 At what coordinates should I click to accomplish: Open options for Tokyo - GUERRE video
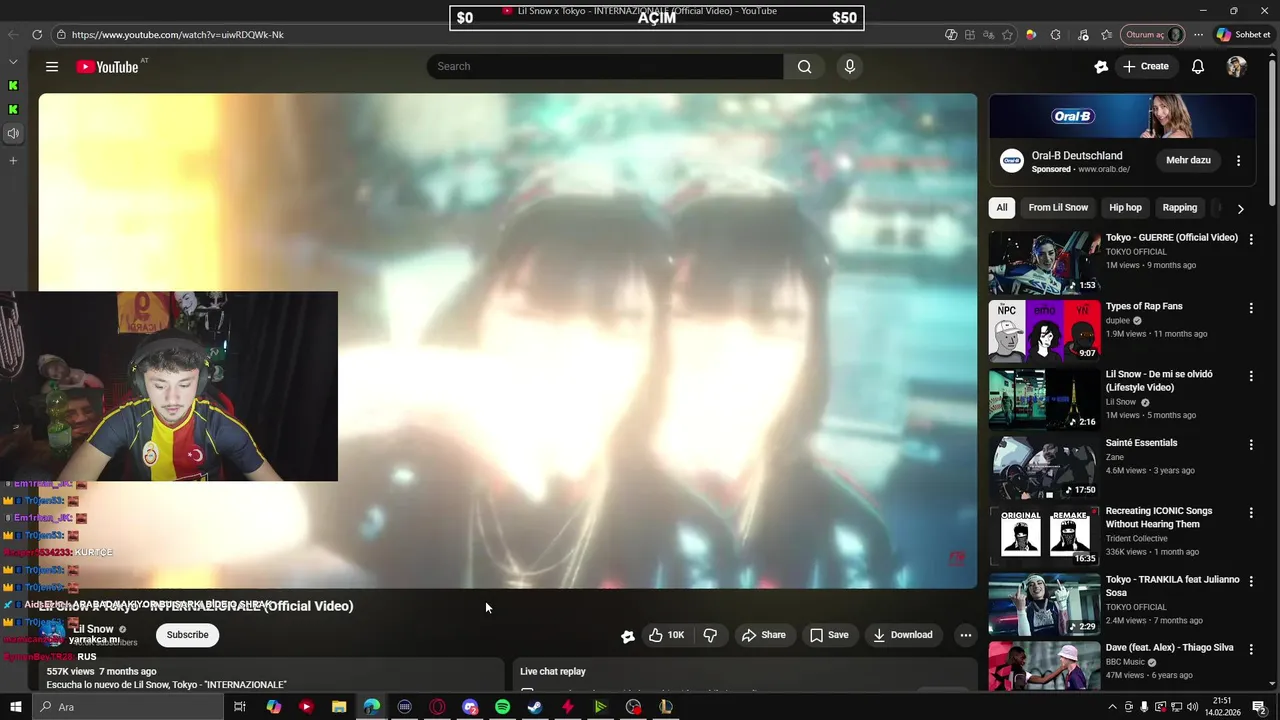(1250, 240)
